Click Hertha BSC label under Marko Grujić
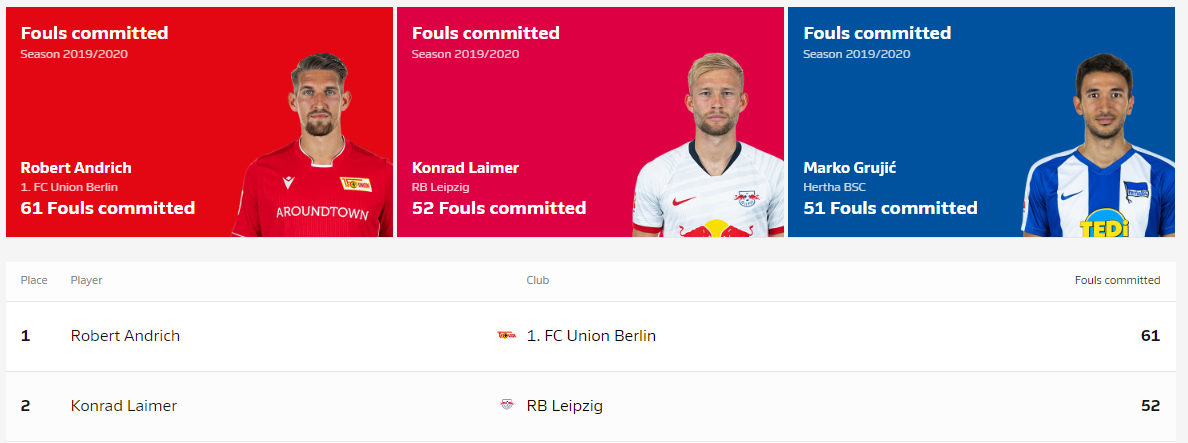Viewport: 1188px width, 443px height. [834, 187]
